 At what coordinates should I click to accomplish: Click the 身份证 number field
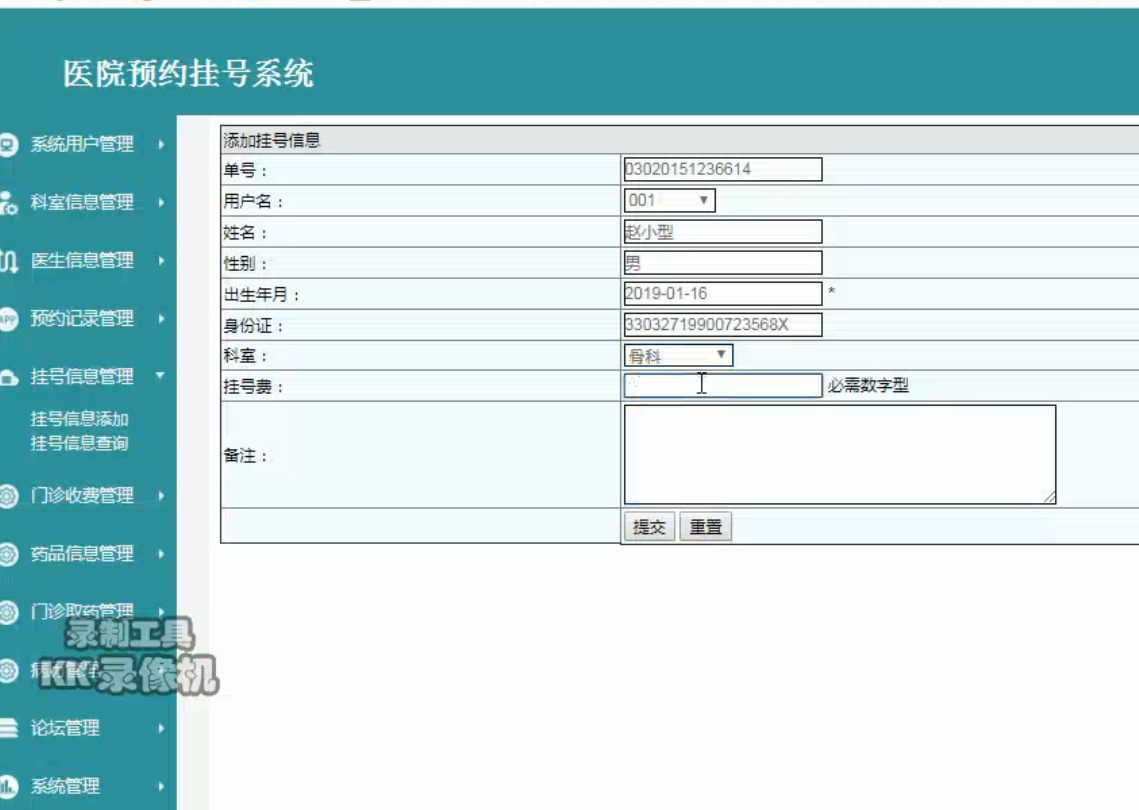coord(723,325)
